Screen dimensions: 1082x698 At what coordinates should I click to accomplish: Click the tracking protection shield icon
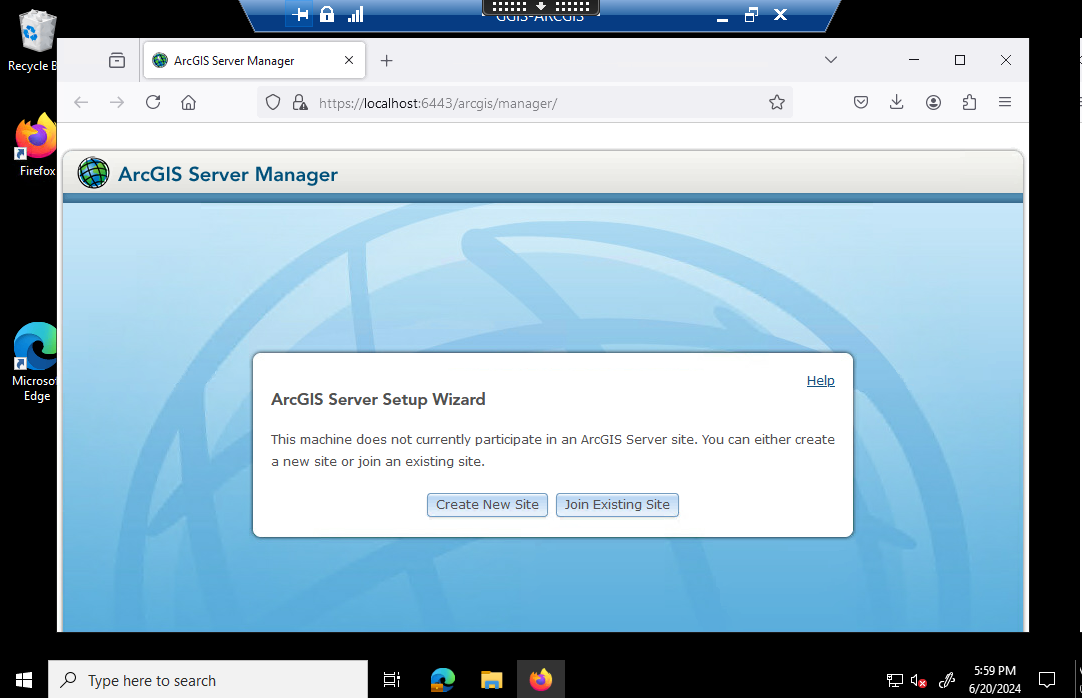pyautogui.click(x=274, y=102)
